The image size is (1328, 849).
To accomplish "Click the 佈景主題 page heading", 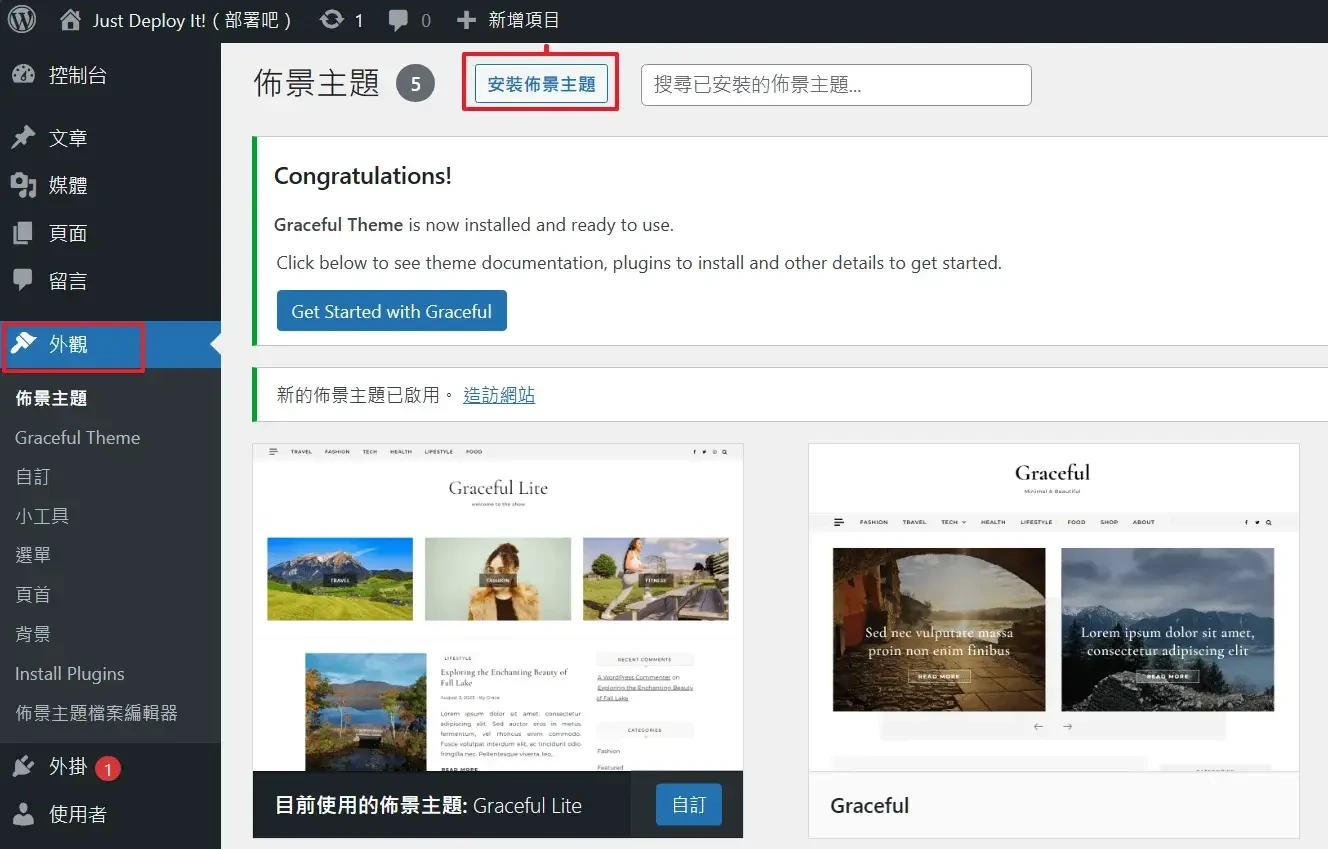I will click(x=317, y=83).
